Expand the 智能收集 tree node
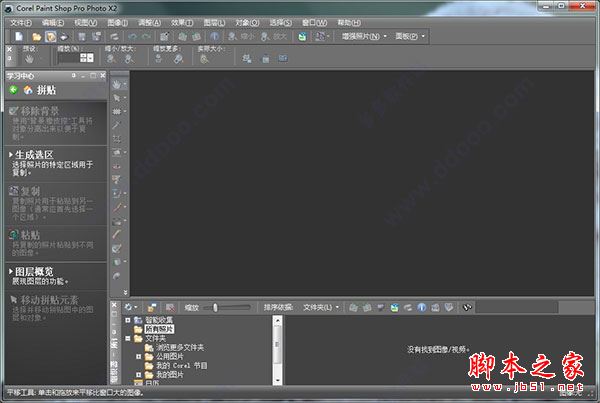The width and height of the screenshot is (600, 403). [x=128, y=320]
